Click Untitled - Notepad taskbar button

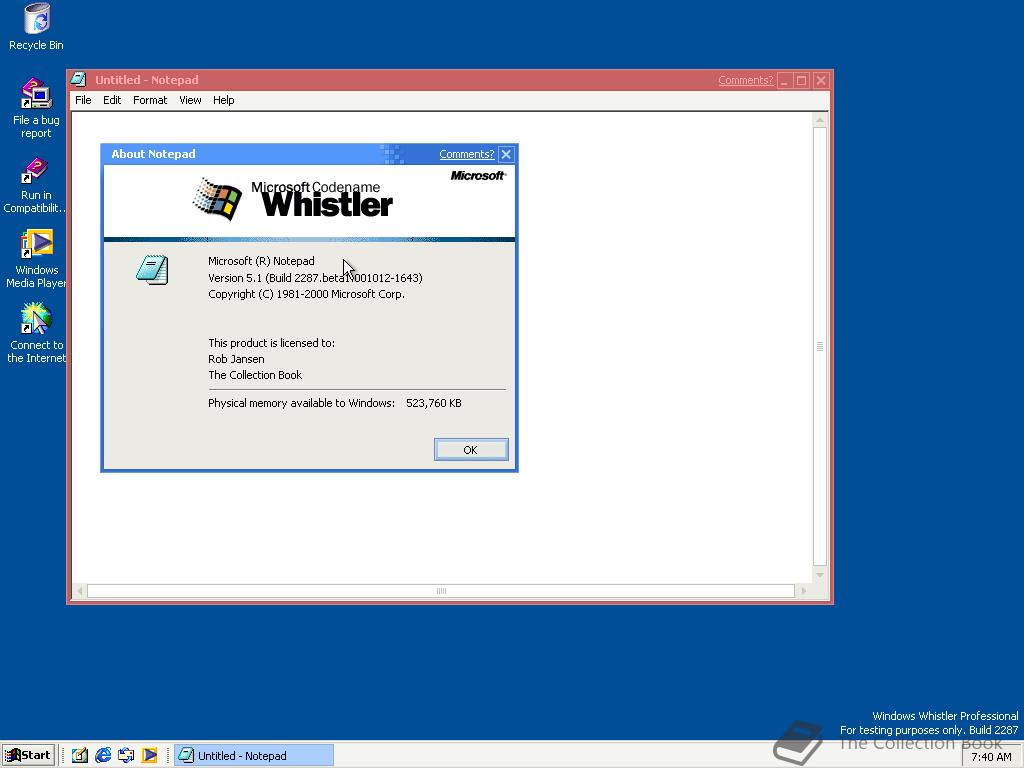coord(254,756)
